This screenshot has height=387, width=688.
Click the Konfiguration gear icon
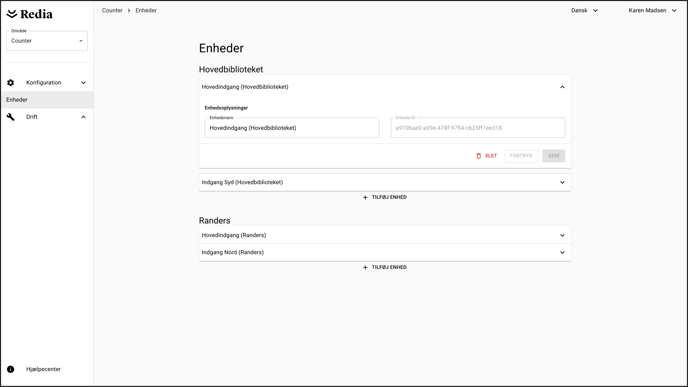click(11, 82)
